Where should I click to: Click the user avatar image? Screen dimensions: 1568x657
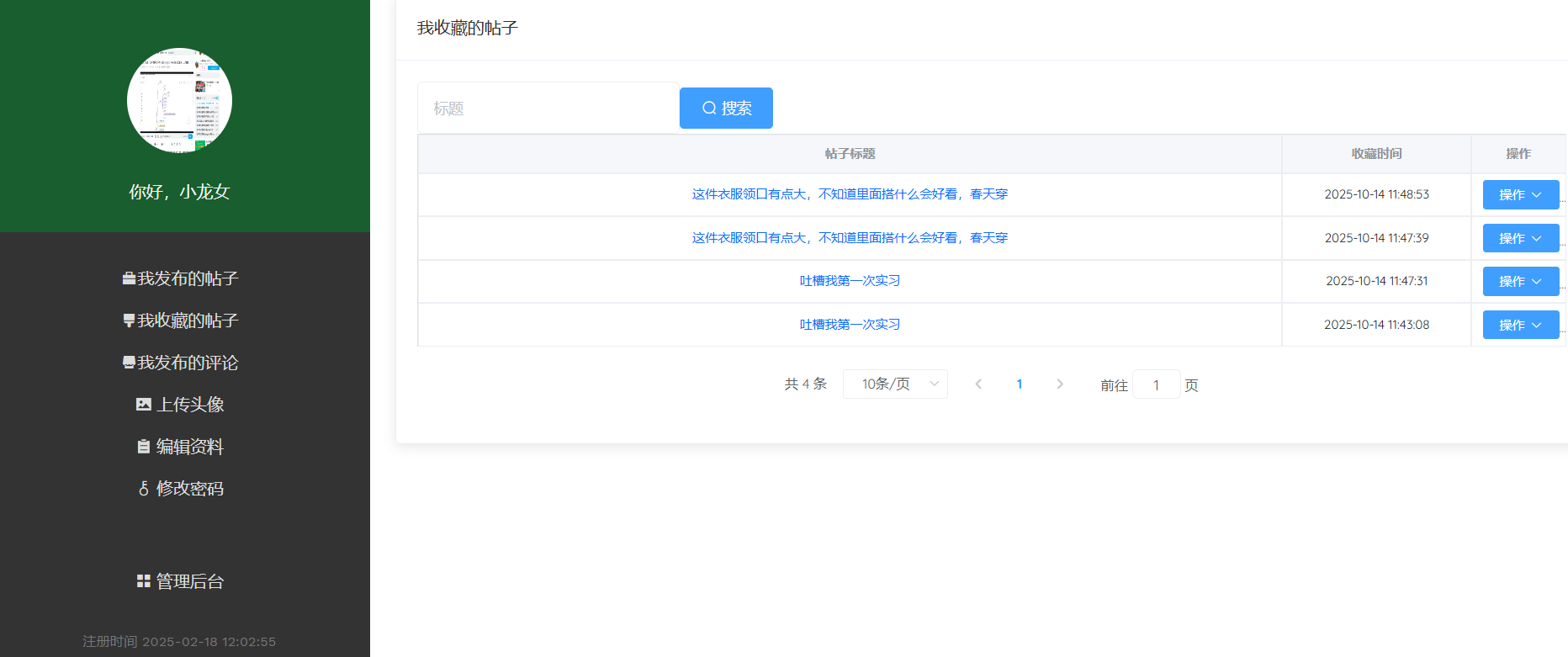point(179,100)
